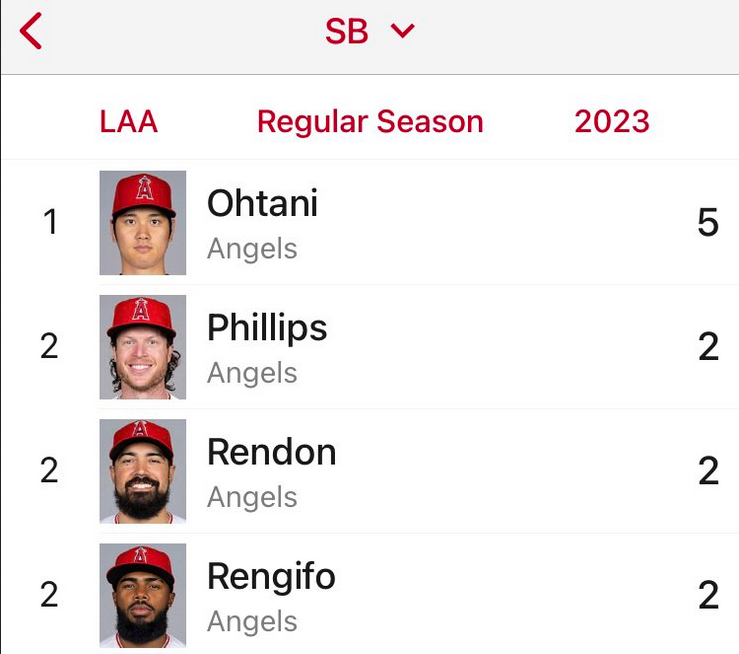Tap the Angels label under Rendon
The width and height of the screenshot is (739, 654).
[252, 497]
